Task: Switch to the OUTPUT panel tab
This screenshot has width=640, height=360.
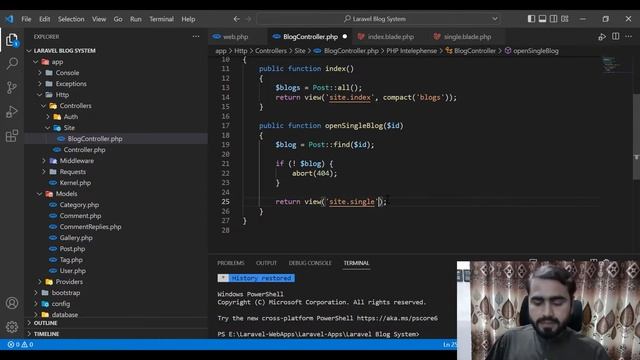Action: 266,263
